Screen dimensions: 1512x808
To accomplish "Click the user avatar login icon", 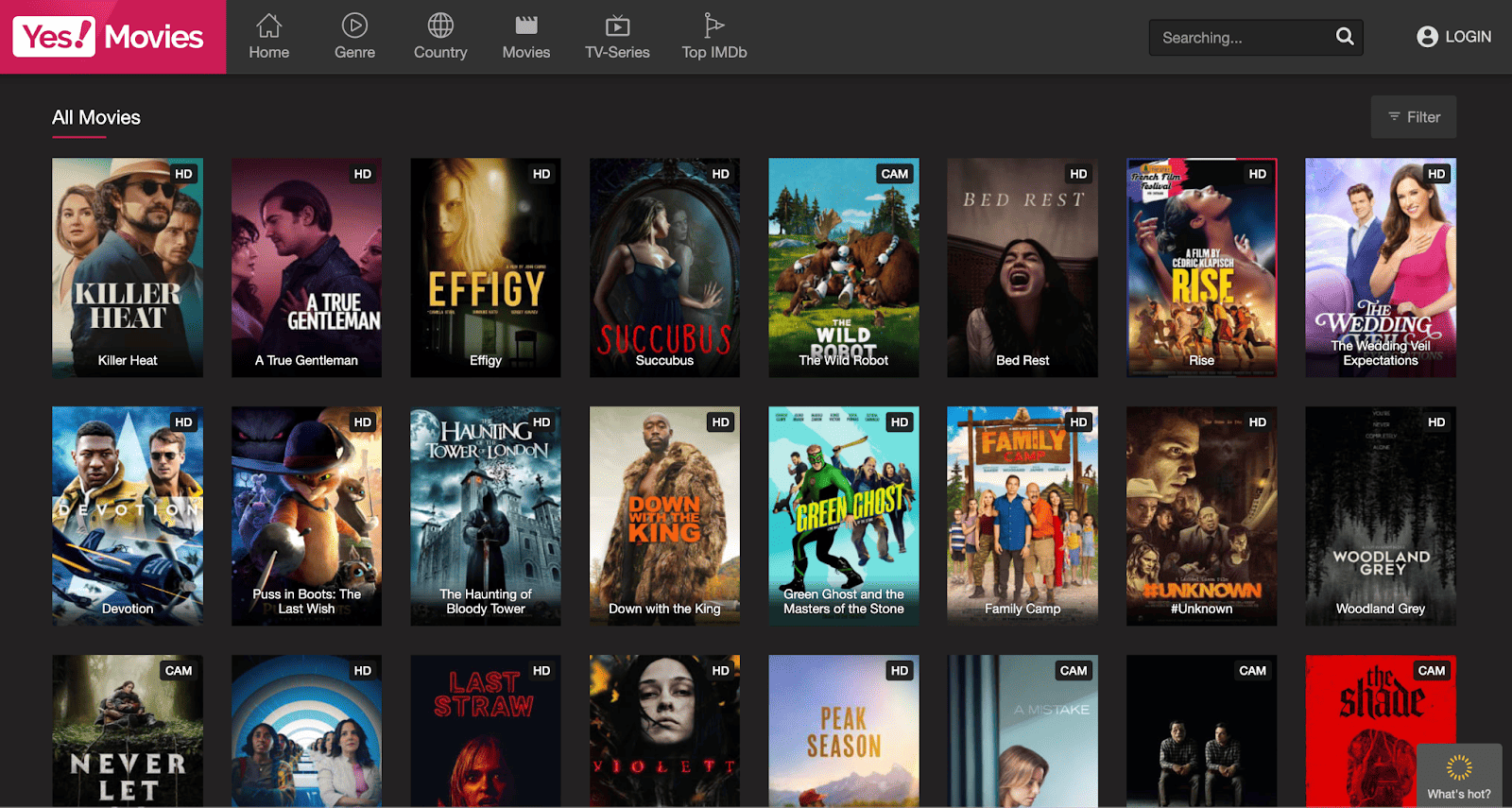I will [x=1427, y=37].
